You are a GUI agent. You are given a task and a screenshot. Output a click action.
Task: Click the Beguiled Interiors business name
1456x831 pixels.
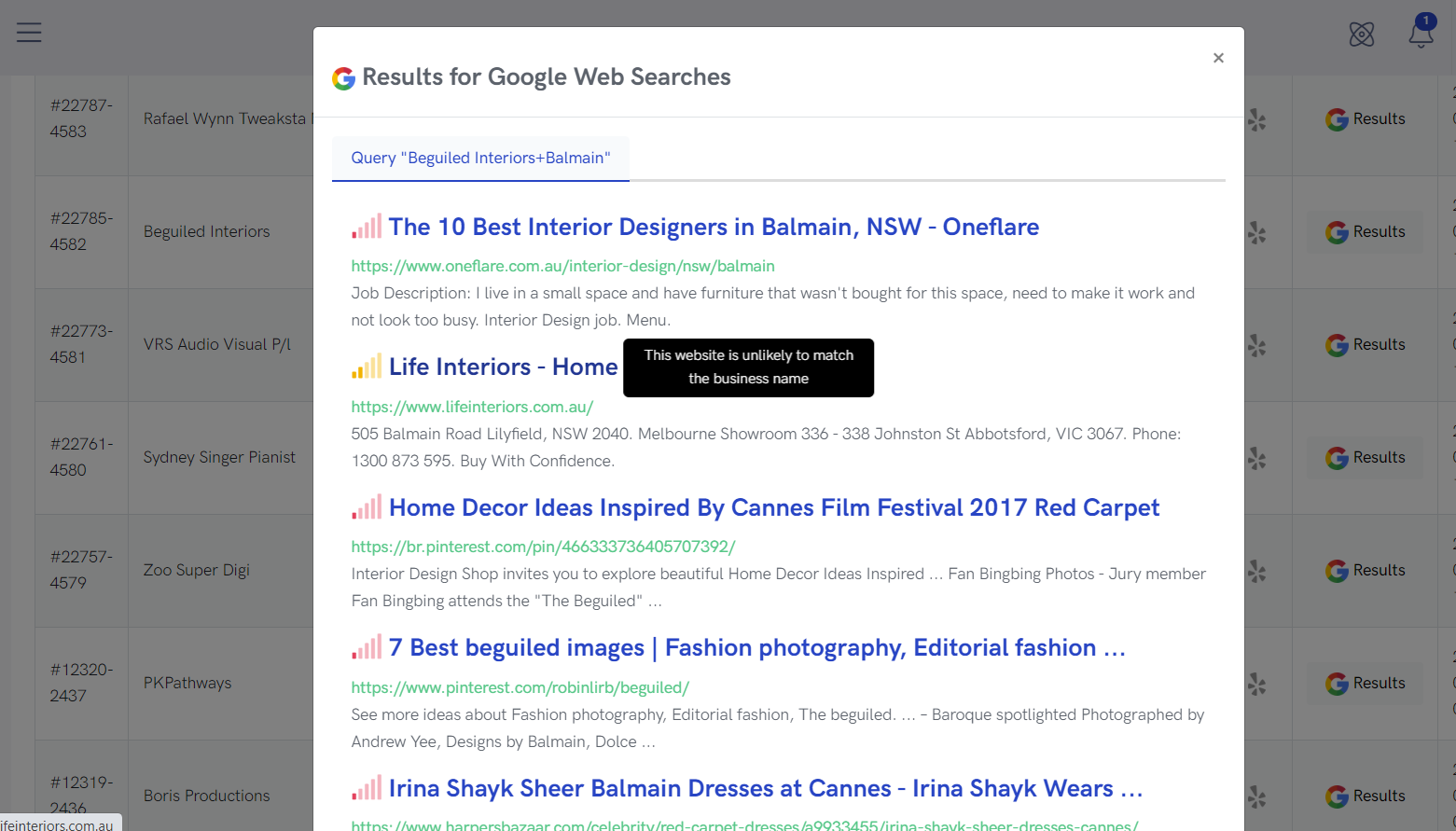click(207, 232)
